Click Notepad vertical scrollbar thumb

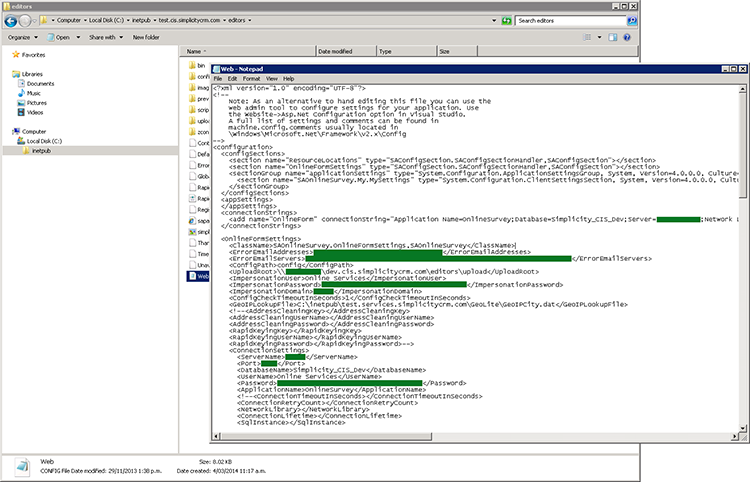742,145
